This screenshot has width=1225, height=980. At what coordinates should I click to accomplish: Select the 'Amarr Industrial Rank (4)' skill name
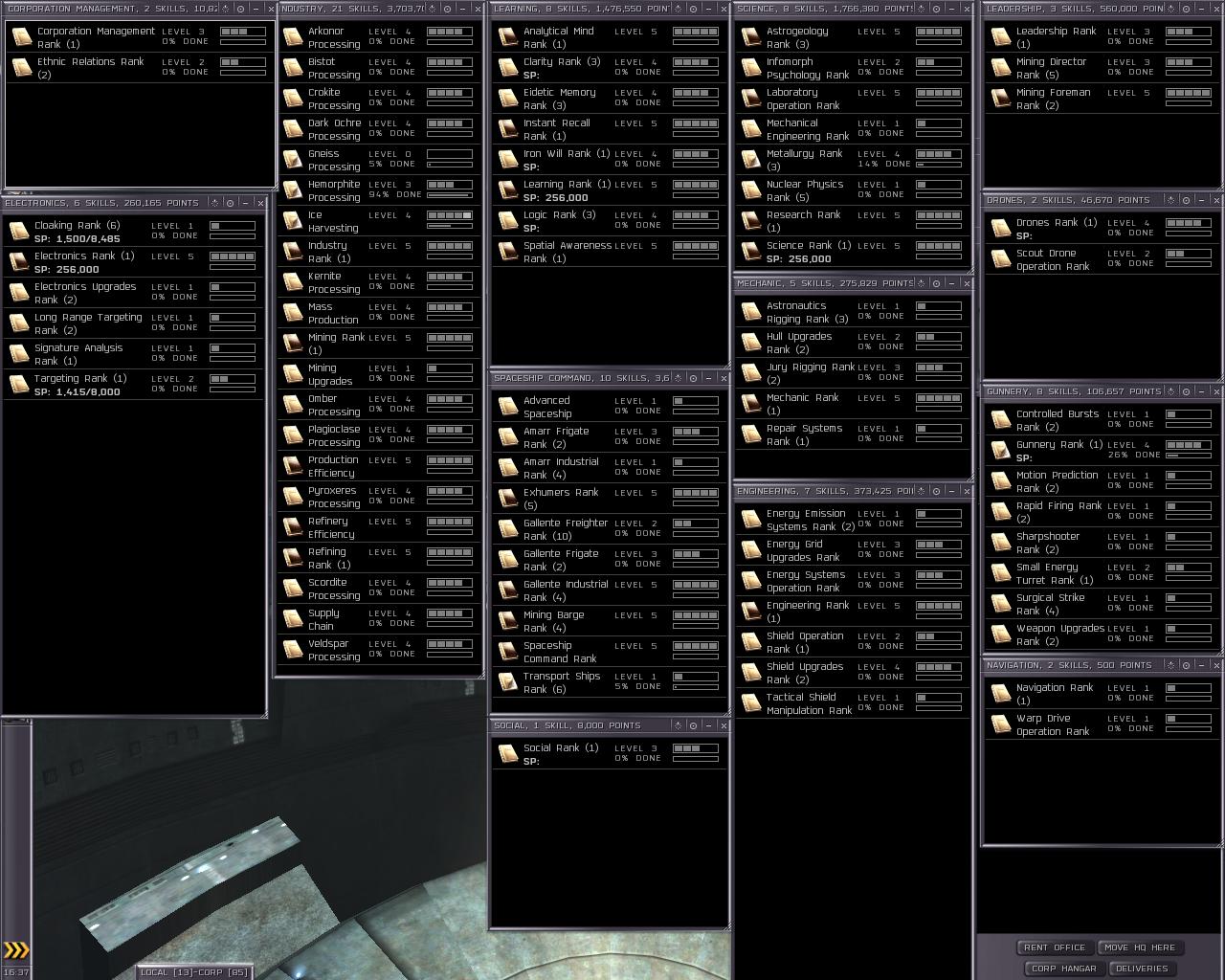tap(561, 469)
